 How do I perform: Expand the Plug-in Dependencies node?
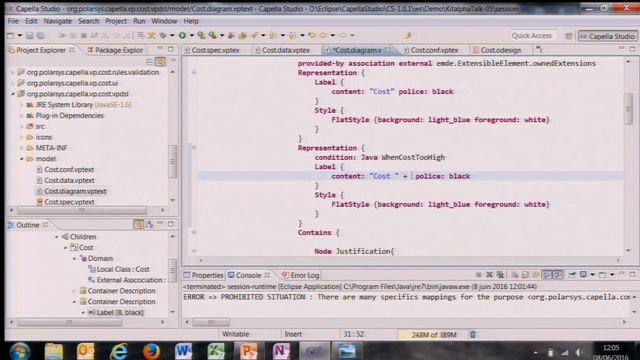pyautogui.click(x=22, y=116)
